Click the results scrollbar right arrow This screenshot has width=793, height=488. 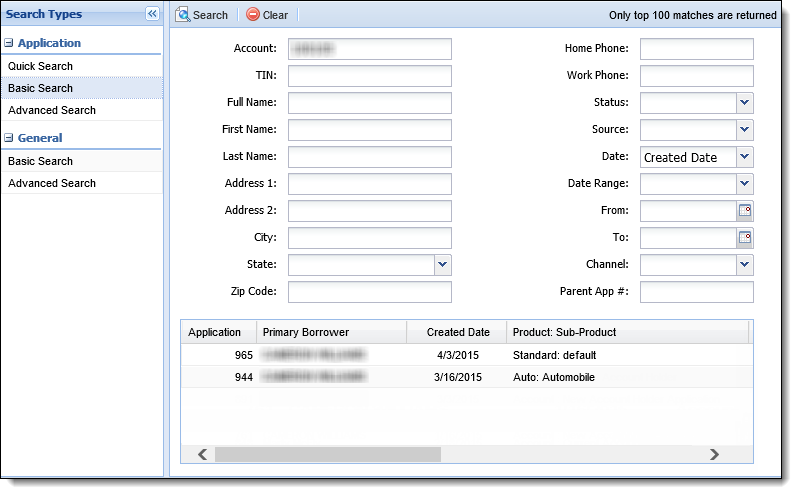coord(714,454)
